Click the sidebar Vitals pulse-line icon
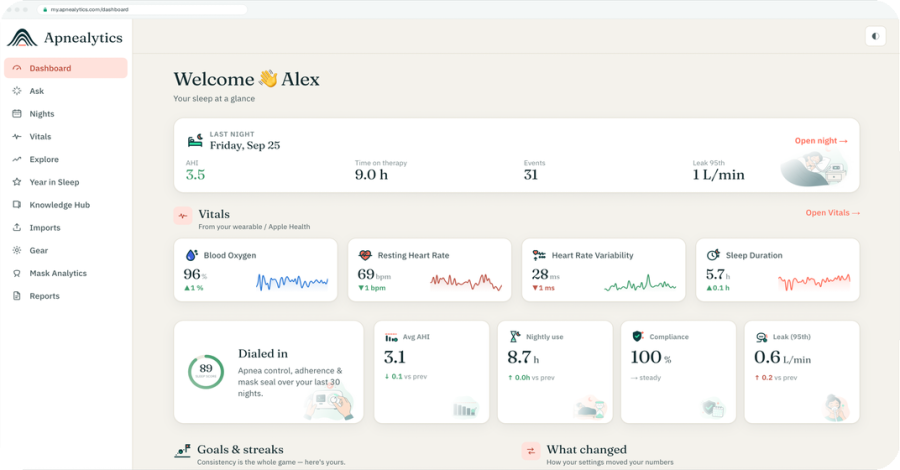This screenshot has width=900, height=470. (x=17, y=137)
